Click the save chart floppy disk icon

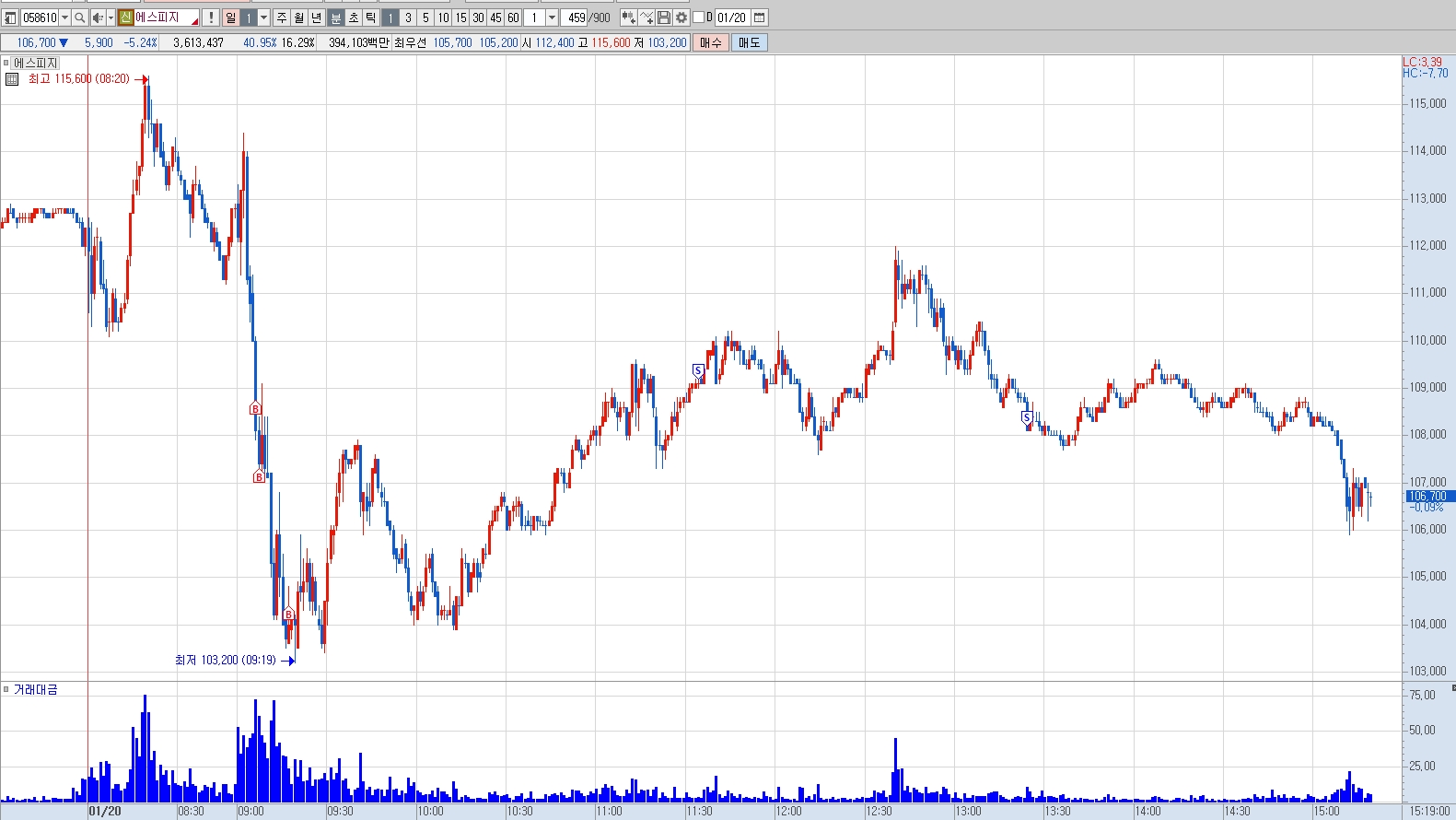664,18
